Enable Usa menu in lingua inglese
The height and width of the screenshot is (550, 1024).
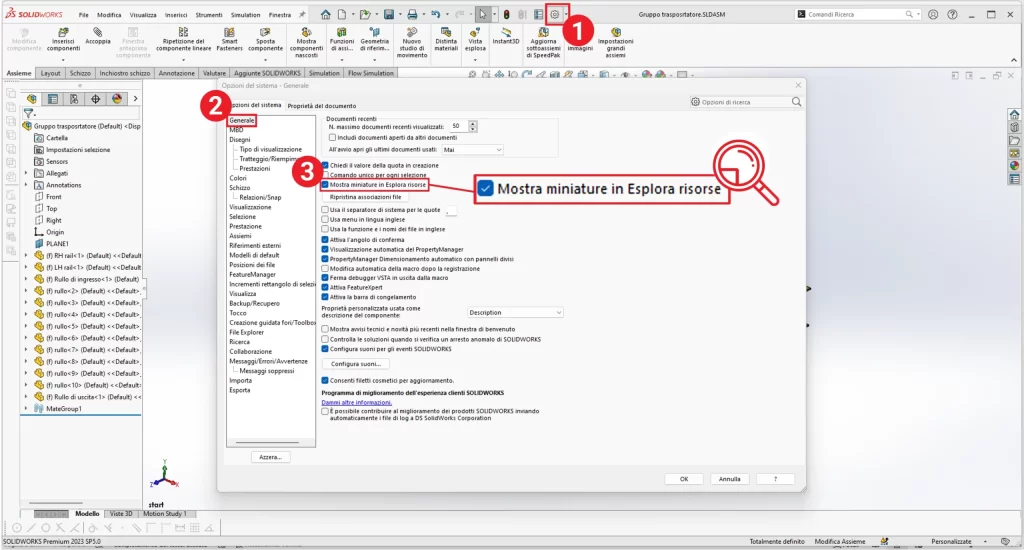coord(325,219)
